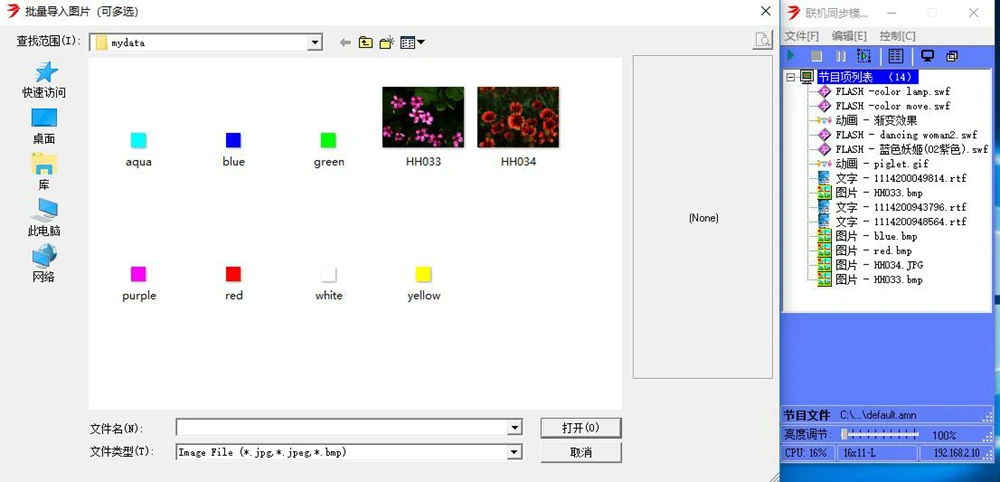Select FLASH - color move.swf in the program list
The image size is (1000, 482).
[x=892, y=106]
